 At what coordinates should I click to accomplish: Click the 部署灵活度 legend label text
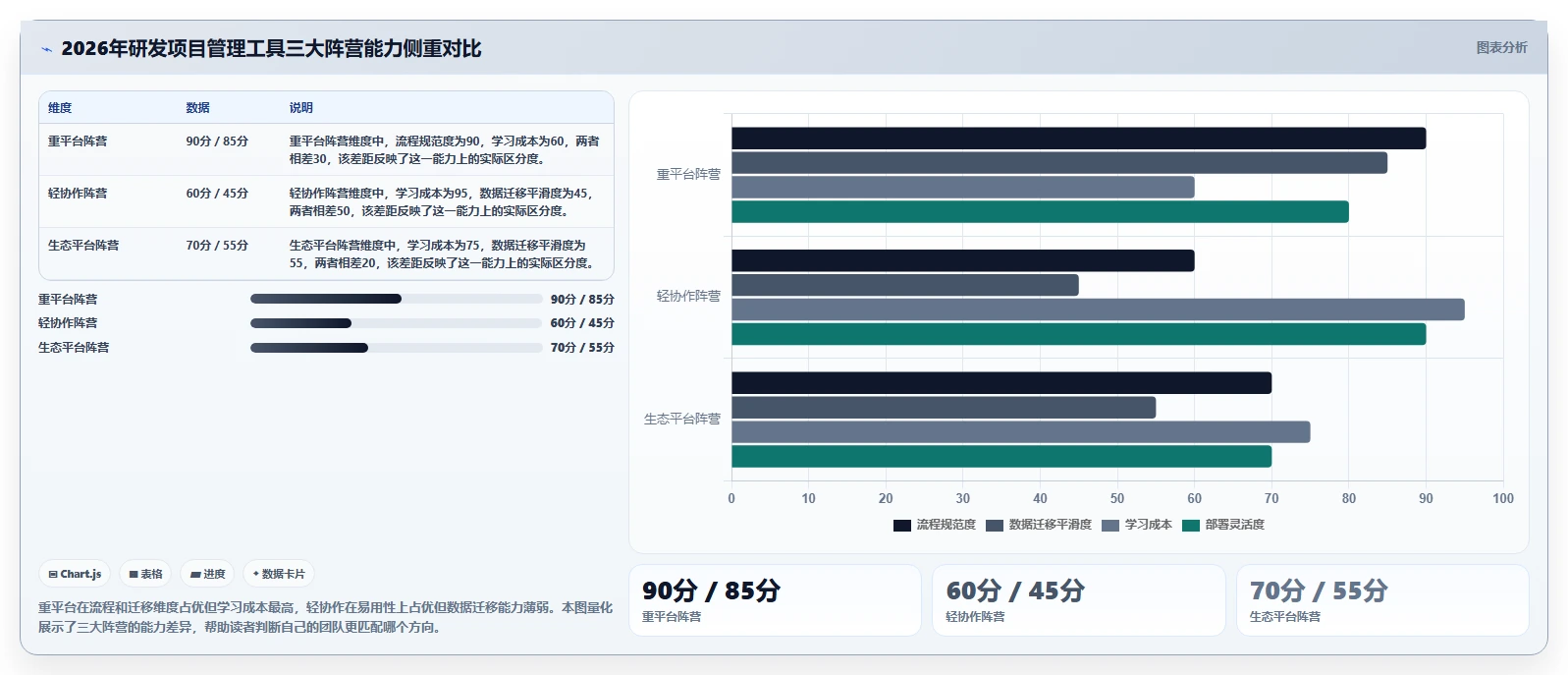(1235, 526)
